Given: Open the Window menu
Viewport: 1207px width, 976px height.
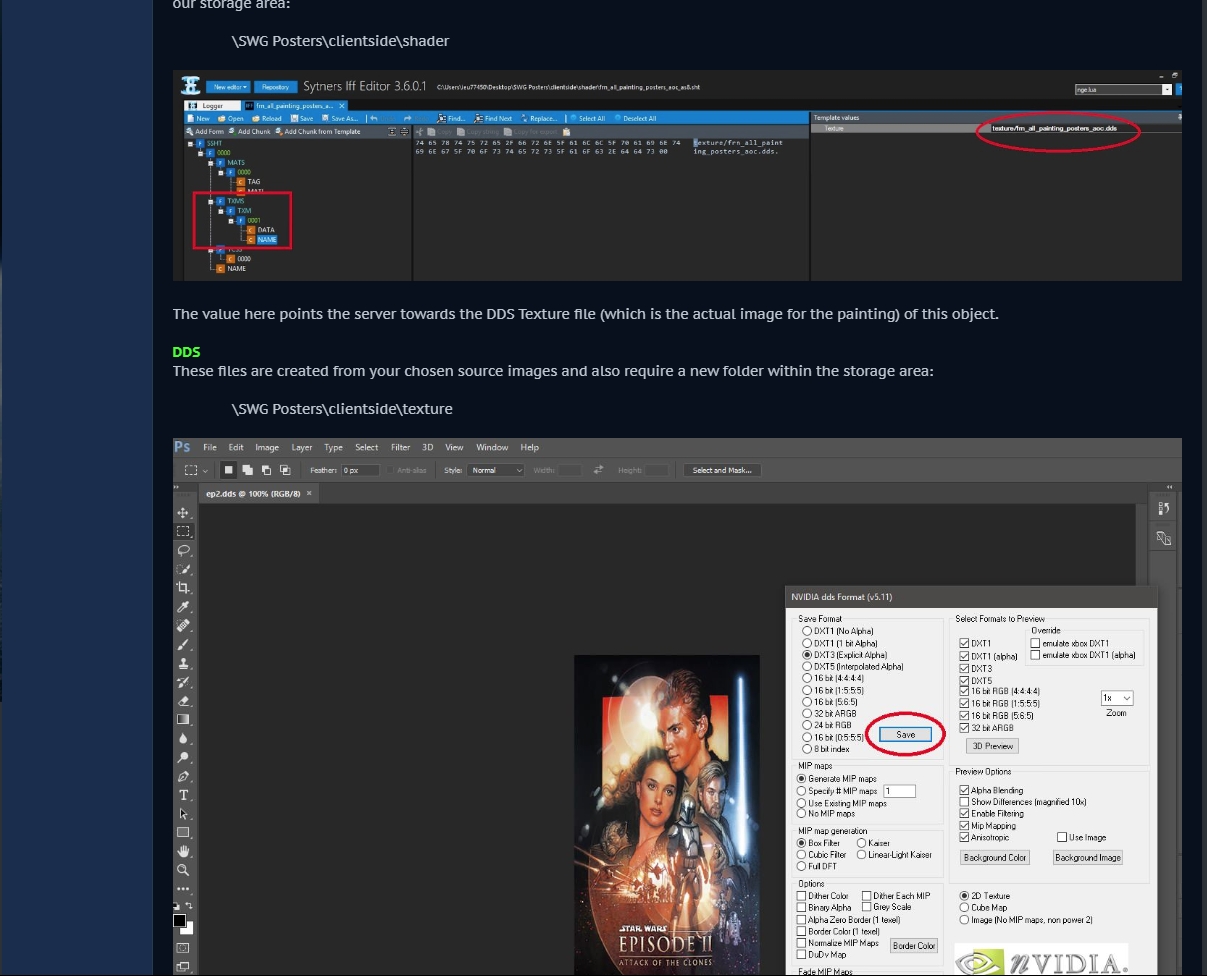Looking at the screenshot, I should pos(492,447).
